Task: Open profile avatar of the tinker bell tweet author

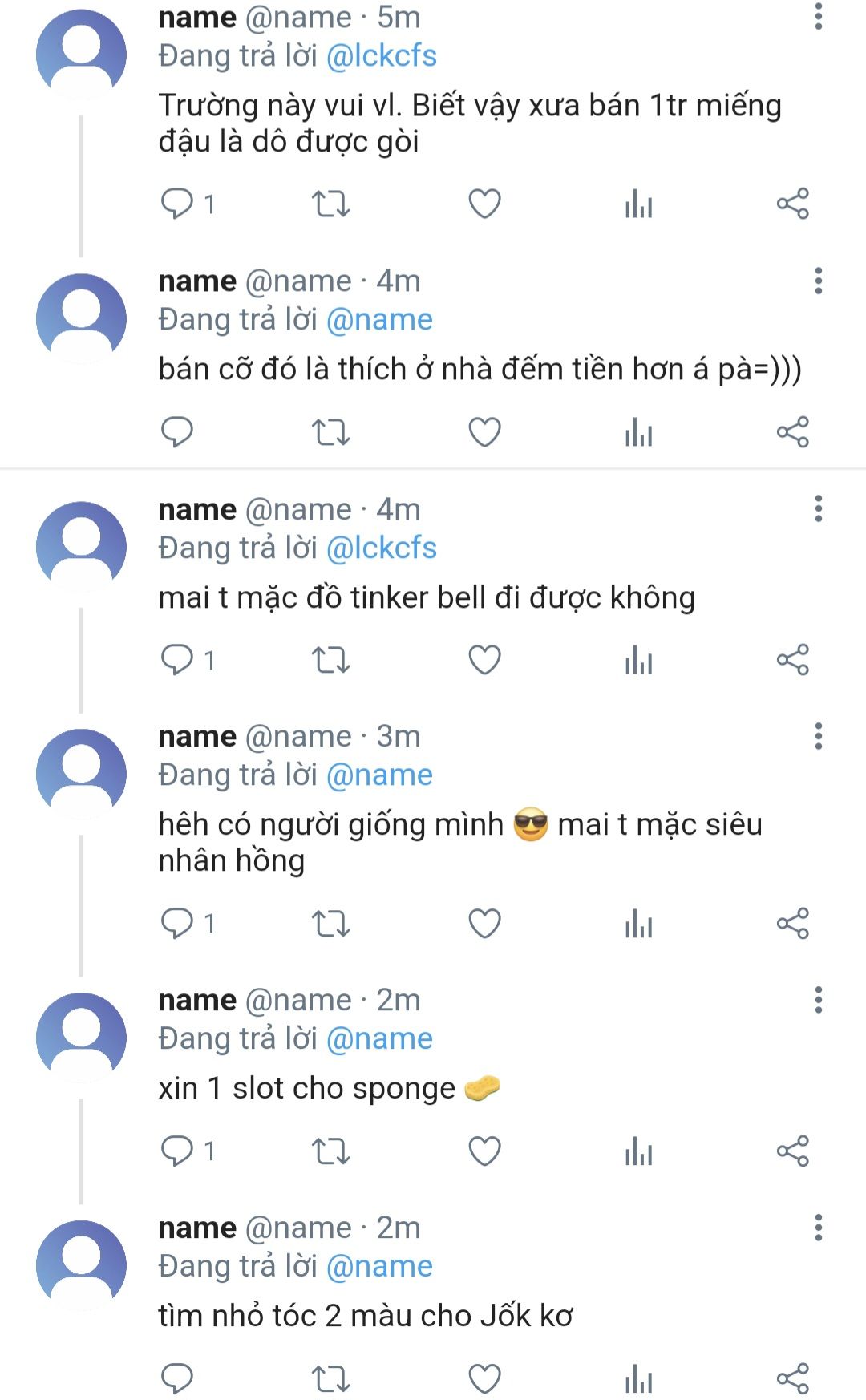Action: point(81,546)
